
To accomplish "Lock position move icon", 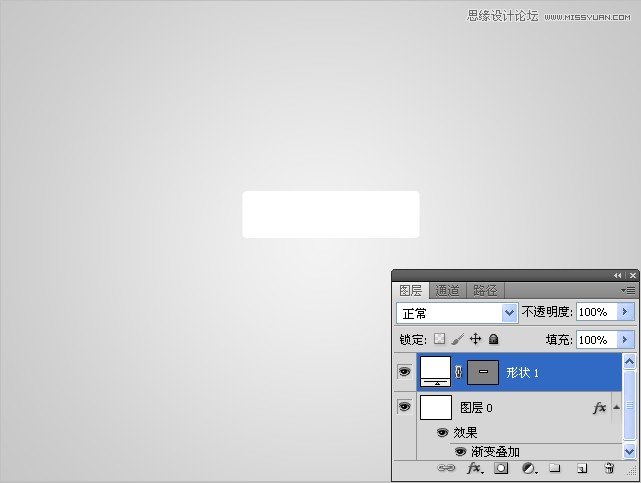I will [475, 339].
